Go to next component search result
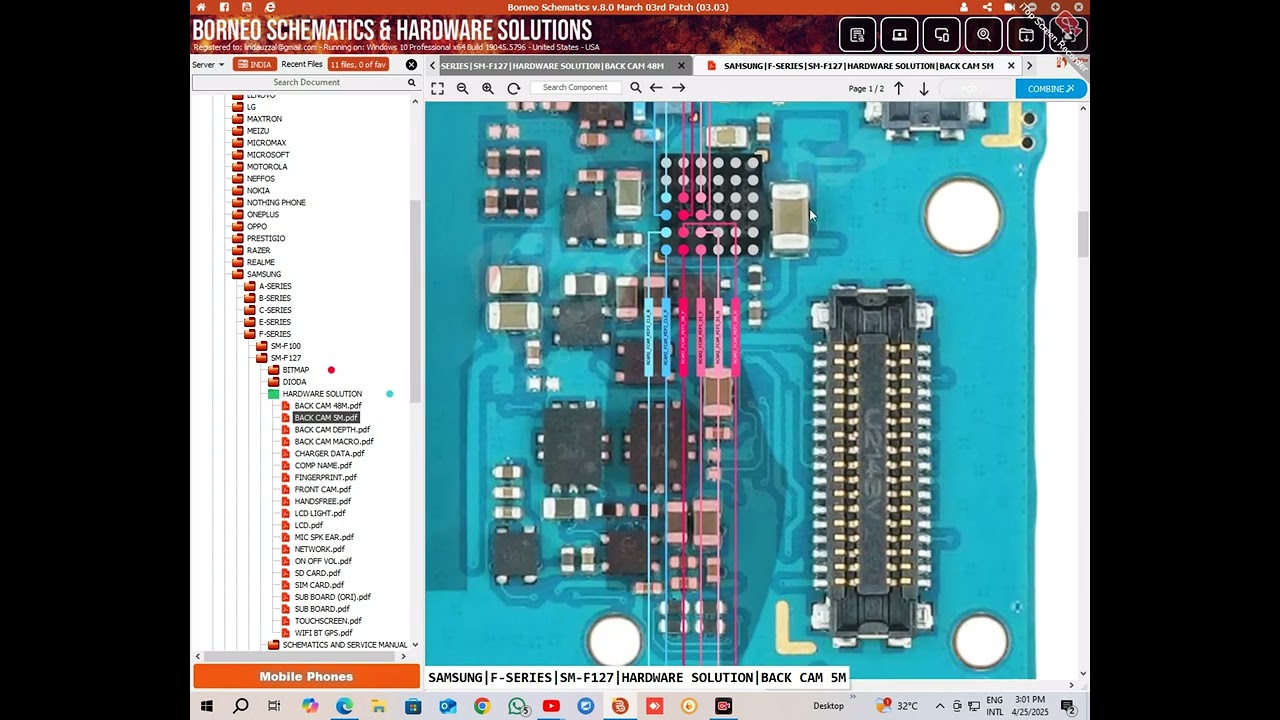This screenshot has height=720, width=1280. (x=678, y=88)
